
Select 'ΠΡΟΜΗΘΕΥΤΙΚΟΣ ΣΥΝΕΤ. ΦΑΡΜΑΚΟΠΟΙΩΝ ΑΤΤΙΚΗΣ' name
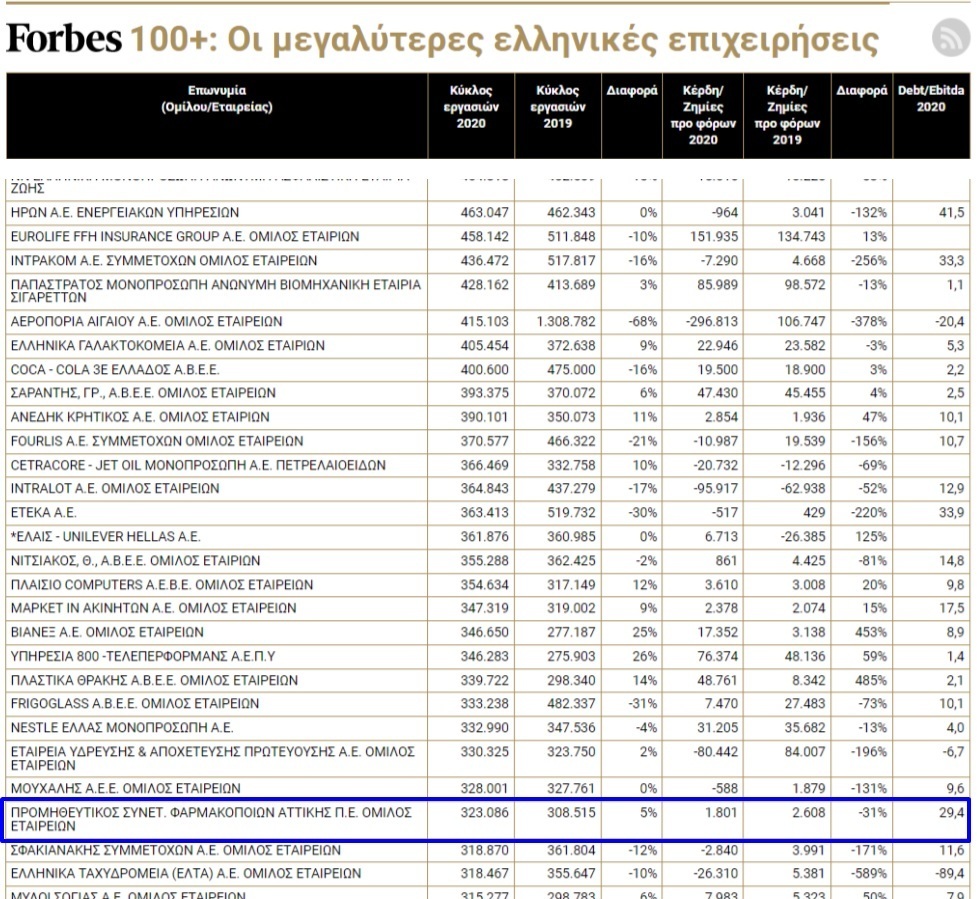(211, 819)
